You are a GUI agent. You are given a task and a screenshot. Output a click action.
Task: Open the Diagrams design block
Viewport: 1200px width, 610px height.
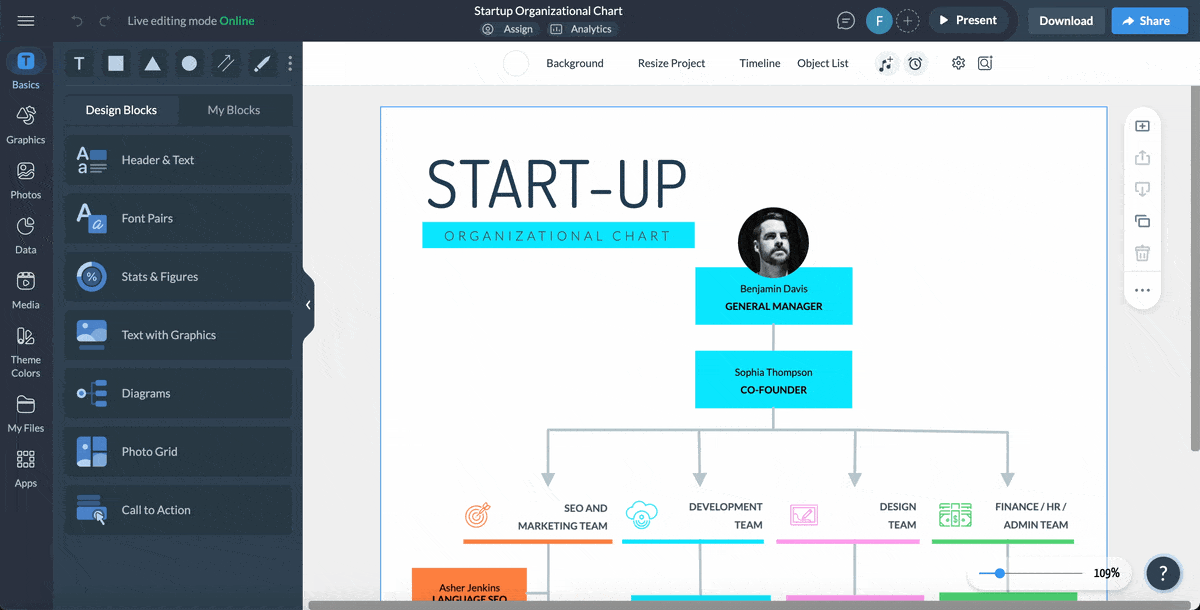pyautogui.click(x=178, y=393)
